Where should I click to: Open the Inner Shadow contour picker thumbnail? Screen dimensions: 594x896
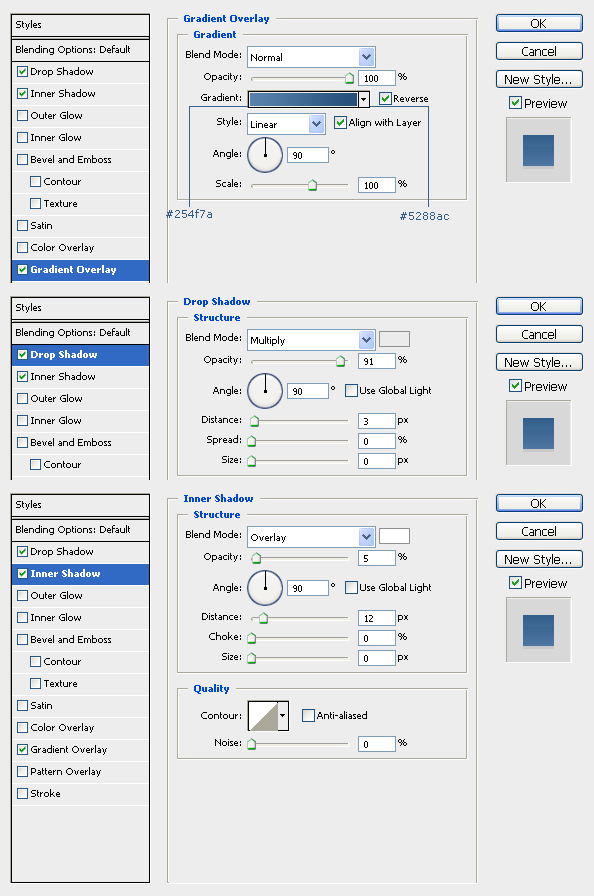(263, 715)
